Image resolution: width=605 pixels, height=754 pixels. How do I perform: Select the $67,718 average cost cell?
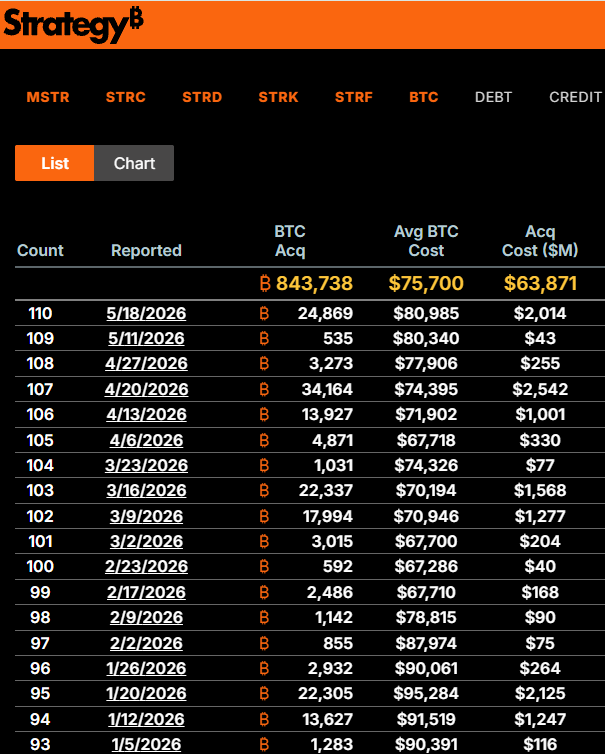(426, 440)
